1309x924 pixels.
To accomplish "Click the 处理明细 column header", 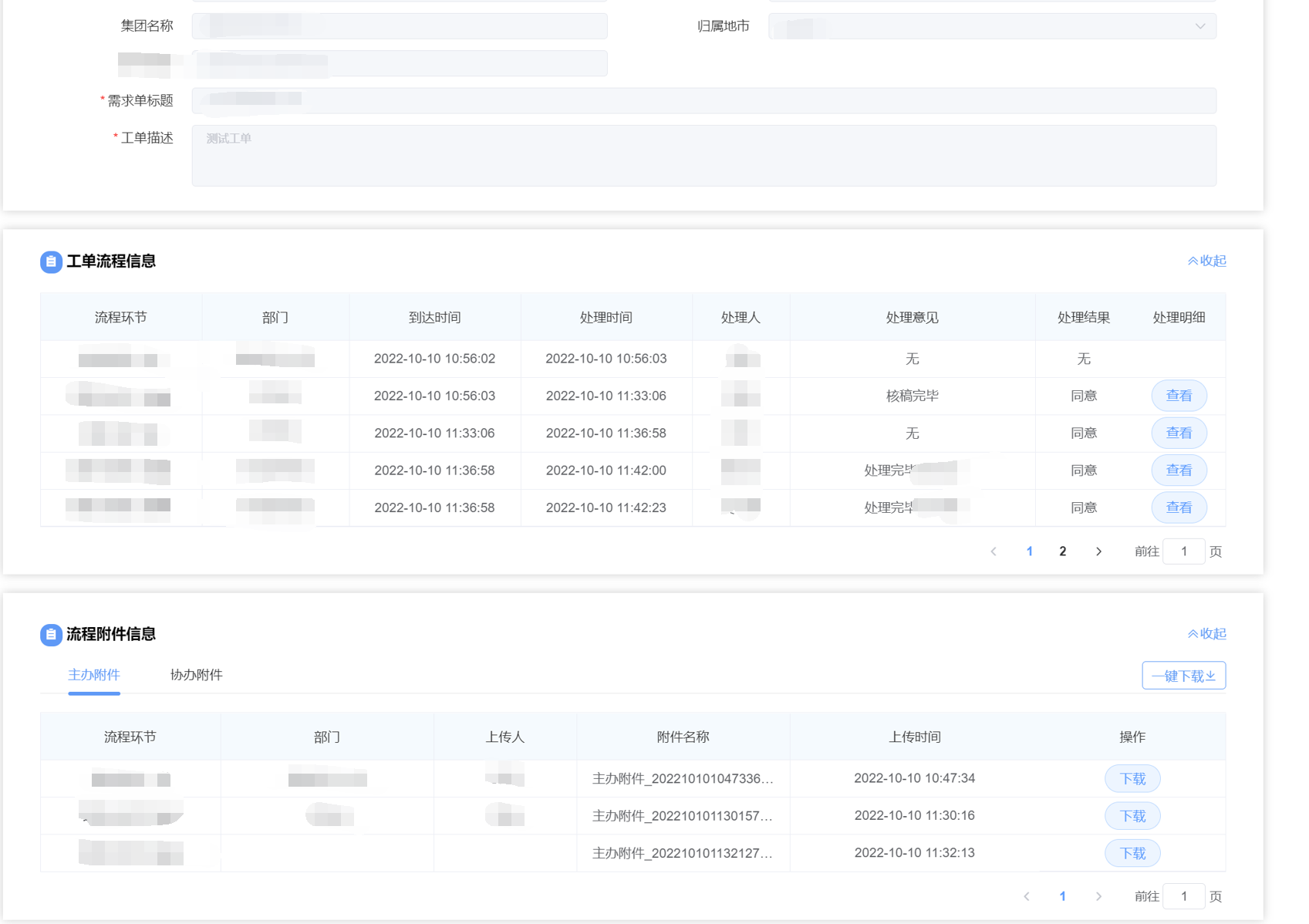I will tap(1179, 318).
